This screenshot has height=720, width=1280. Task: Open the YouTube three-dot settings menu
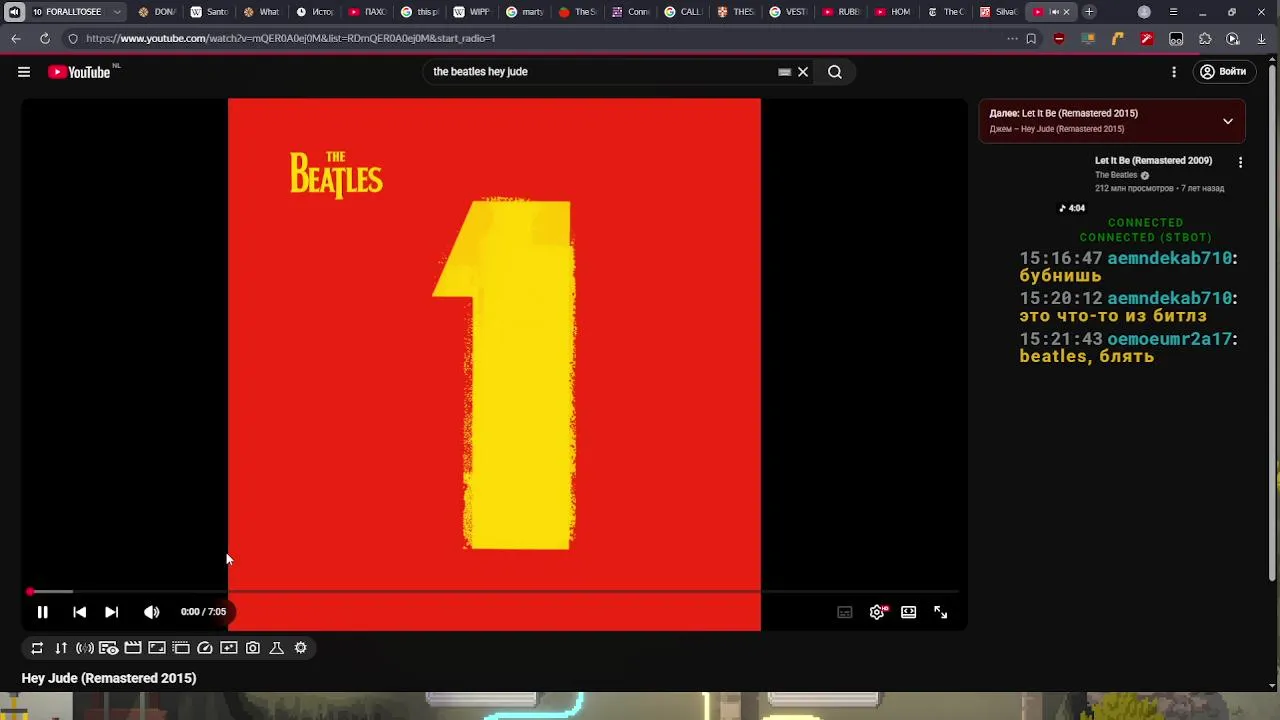click(x=1174, y=72)
